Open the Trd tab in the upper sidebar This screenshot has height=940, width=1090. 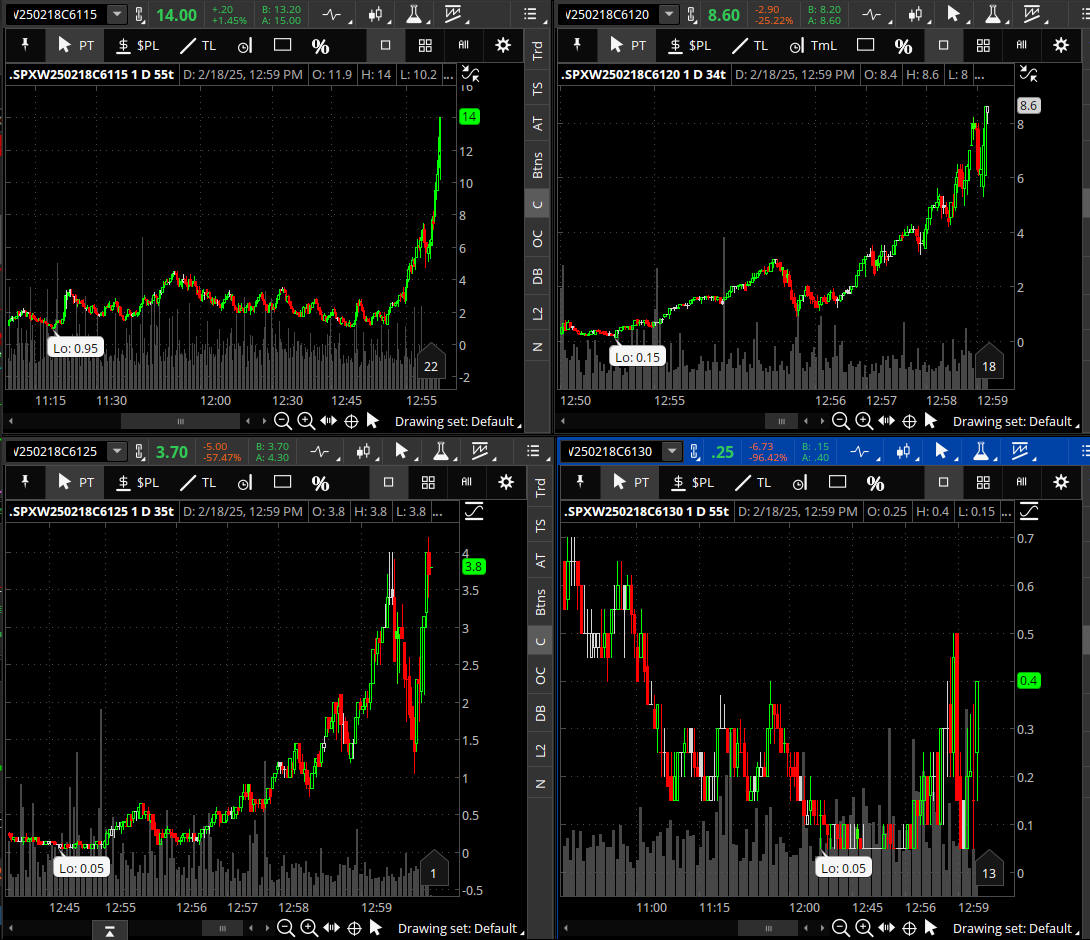(x=537, y=51)
